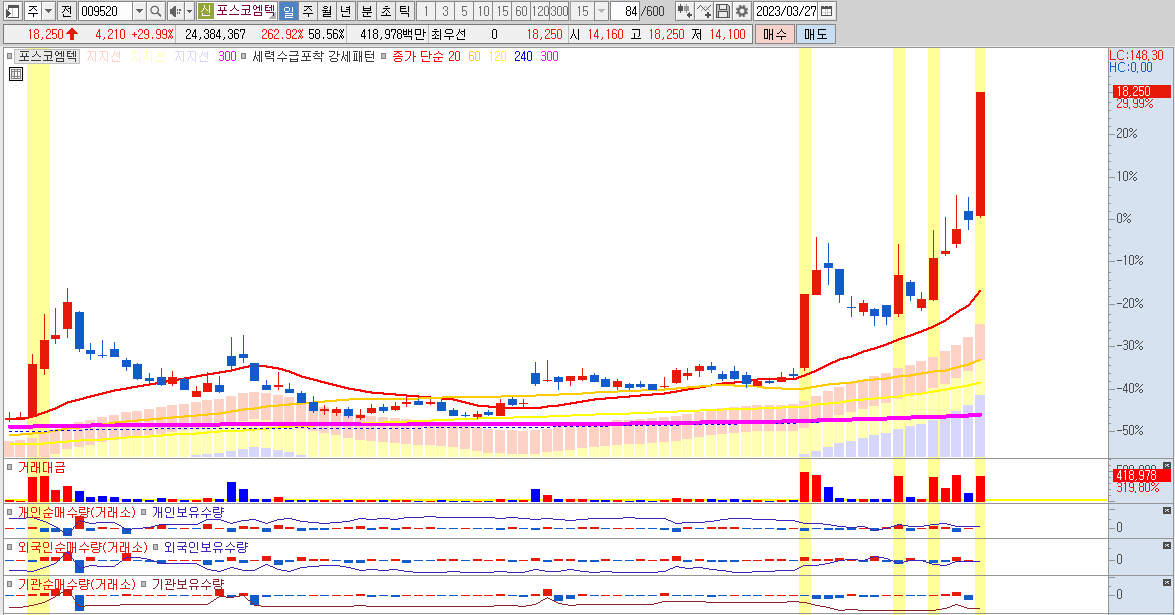Expand the dropdown next to the speaker icon
The width and height of the screenshot is (1175, 615).
pyautogui.click(x=190, y=11)
